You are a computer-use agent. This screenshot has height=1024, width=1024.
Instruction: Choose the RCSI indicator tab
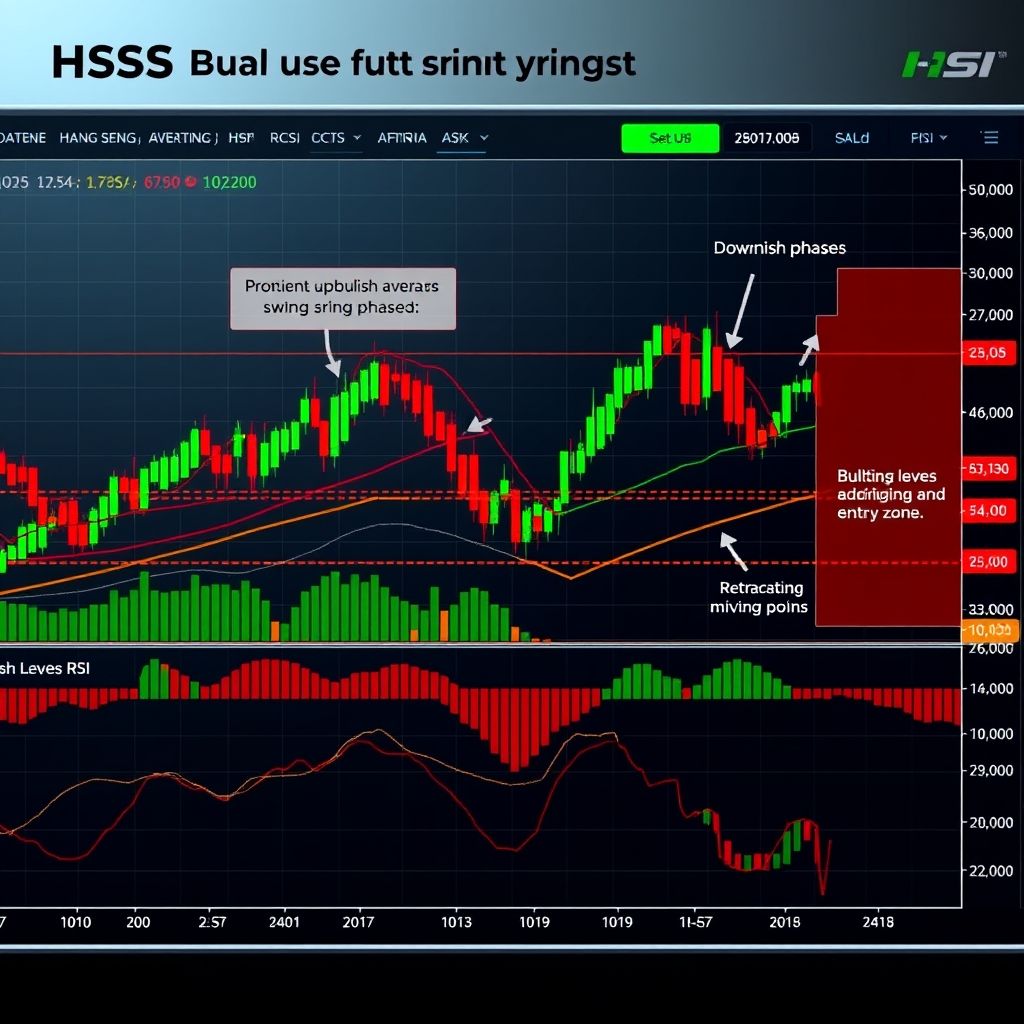pos(285,138)
